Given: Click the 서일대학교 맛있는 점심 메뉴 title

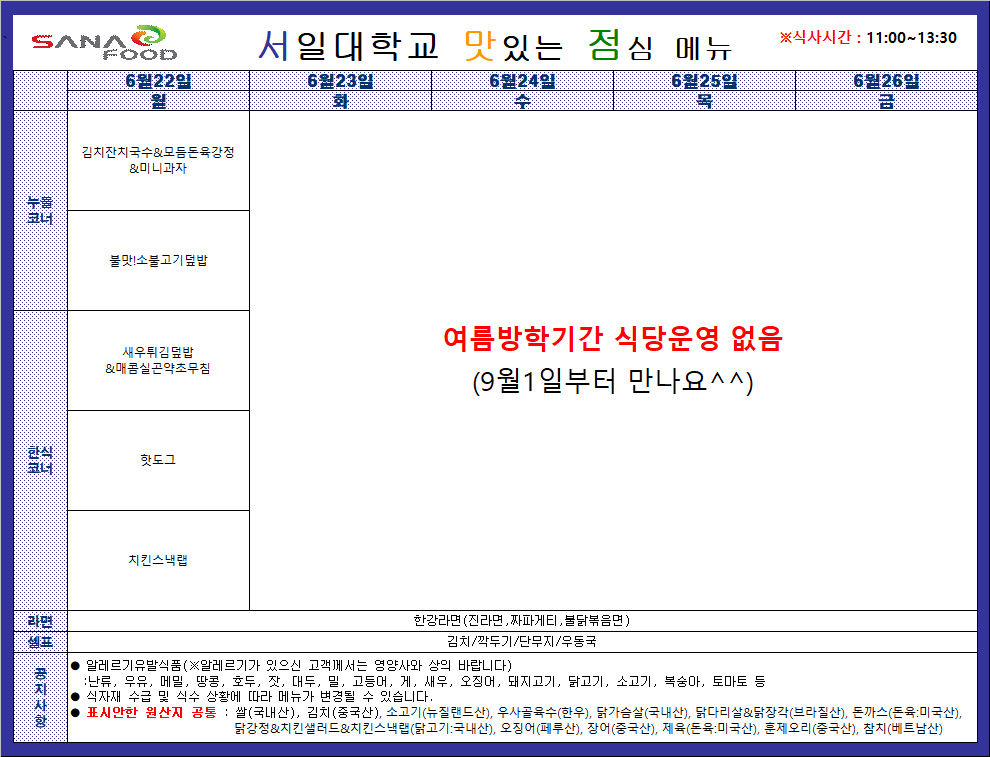Looking at the screenshot, I should (495, 45).
